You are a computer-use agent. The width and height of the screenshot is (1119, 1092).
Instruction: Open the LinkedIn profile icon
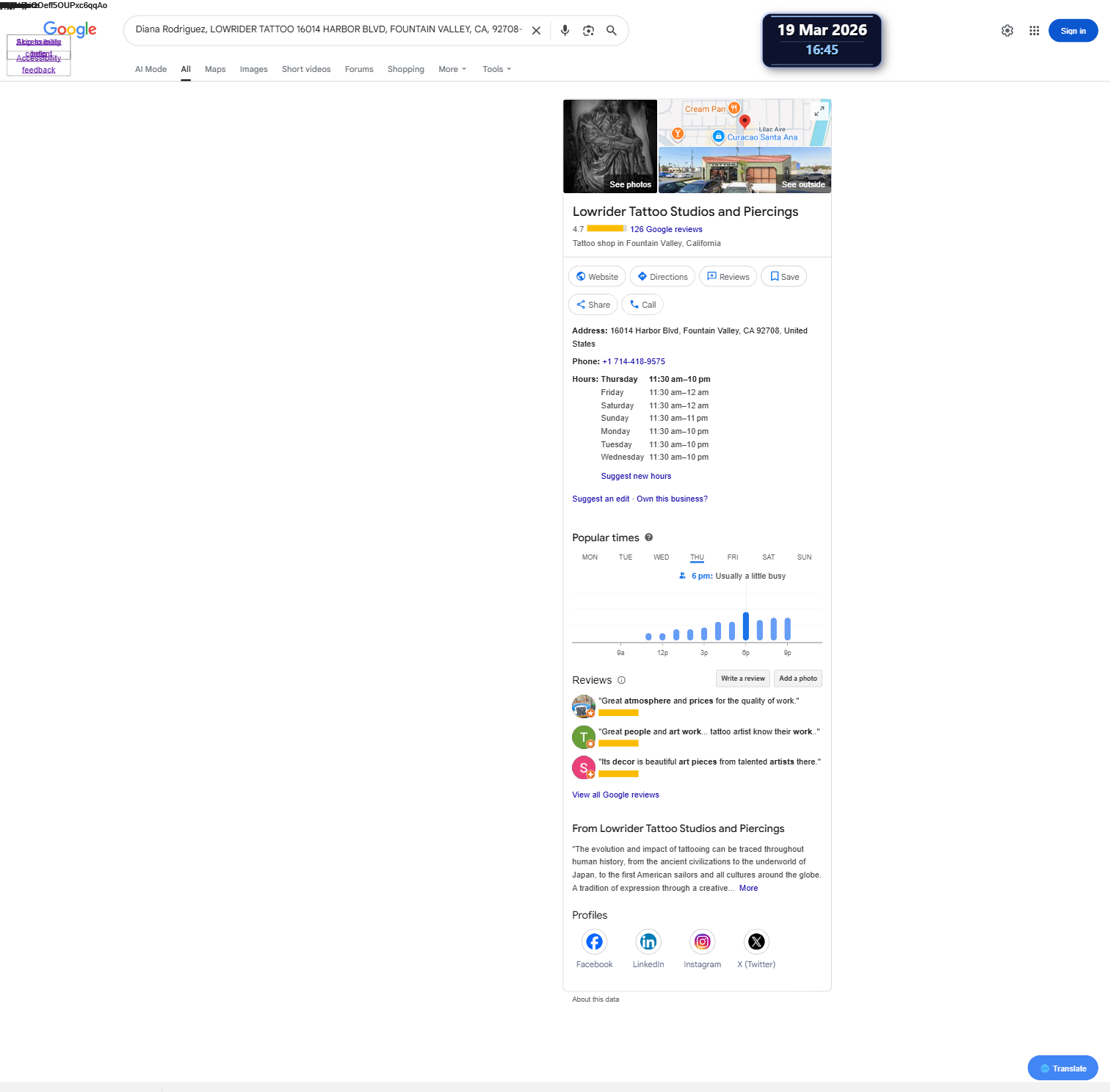648,941
